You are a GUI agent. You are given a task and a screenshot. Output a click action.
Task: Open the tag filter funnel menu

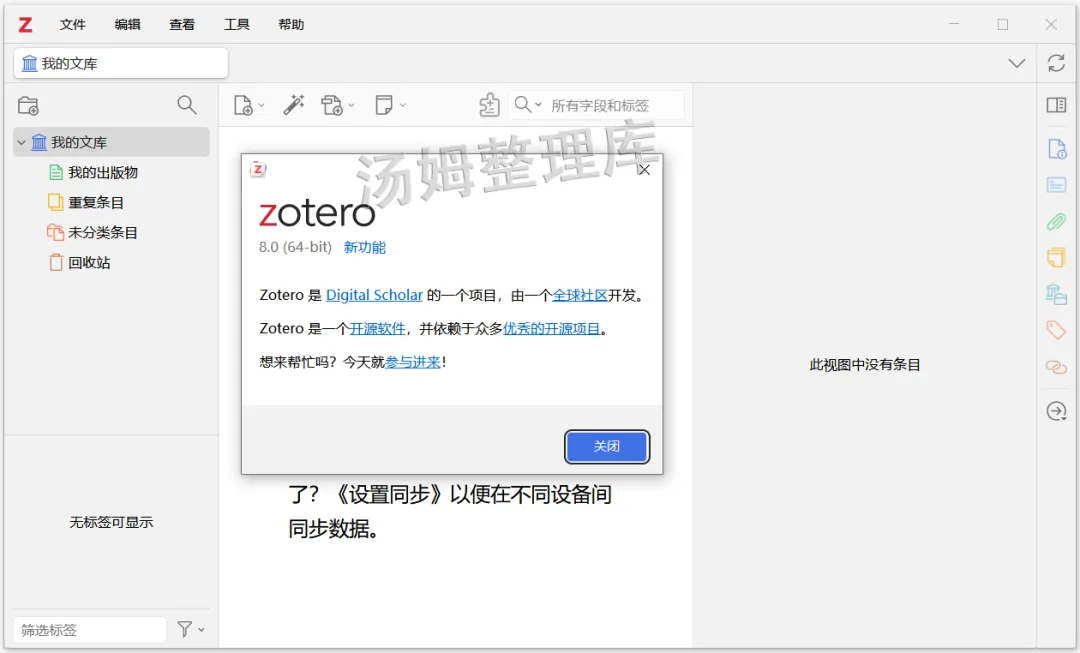tap(191, 629)
